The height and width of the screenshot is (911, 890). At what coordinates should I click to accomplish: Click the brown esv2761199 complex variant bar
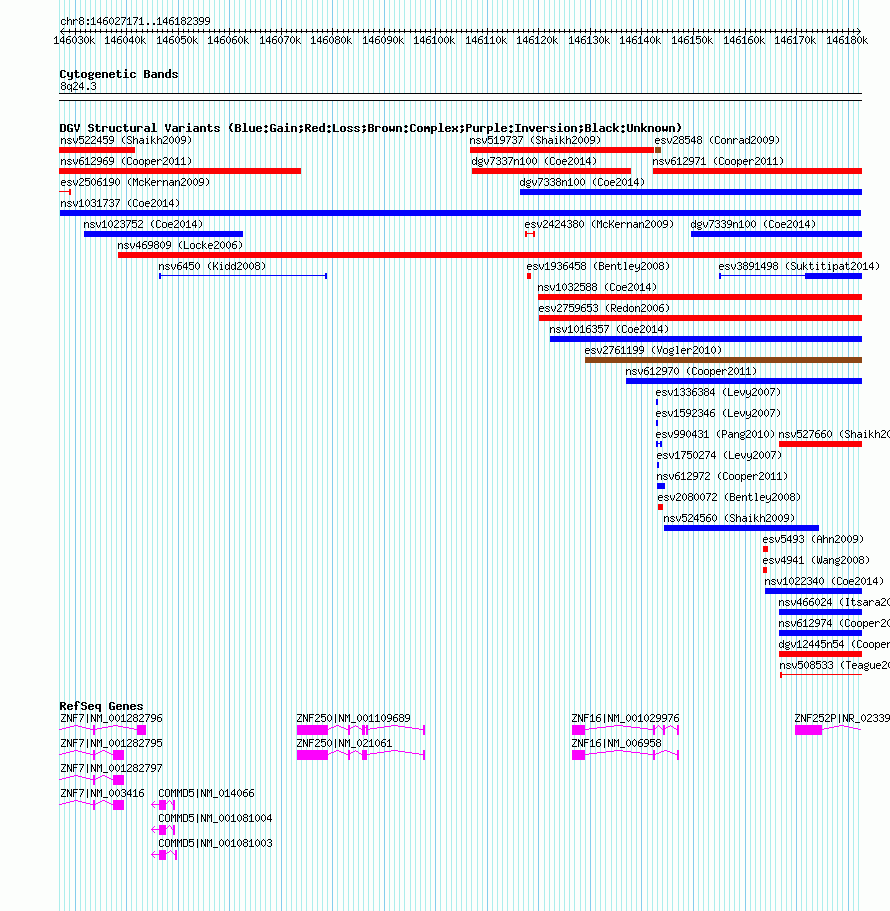[x=723, y=360]
